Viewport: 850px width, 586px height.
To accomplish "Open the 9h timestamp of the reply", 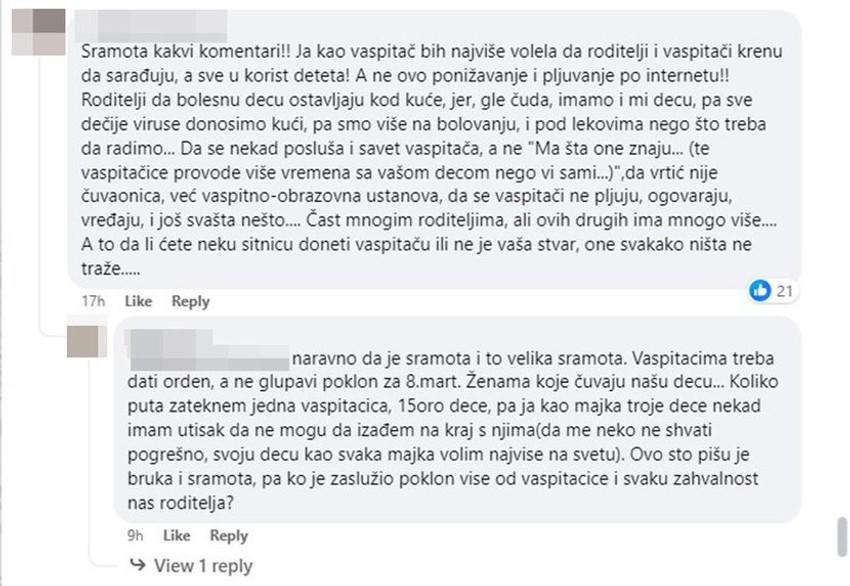I will (x=135, y=535).
